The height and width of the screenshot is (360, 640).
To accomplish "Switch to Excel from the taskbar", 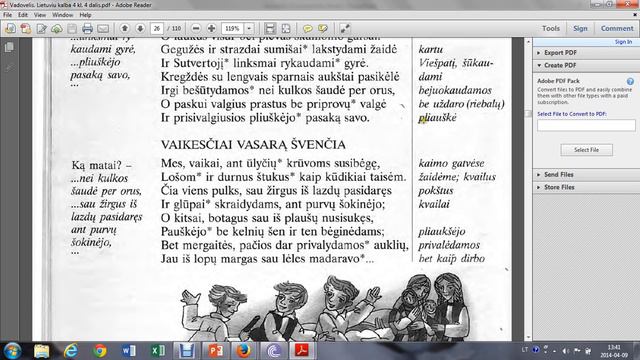I will click(158, 351).
